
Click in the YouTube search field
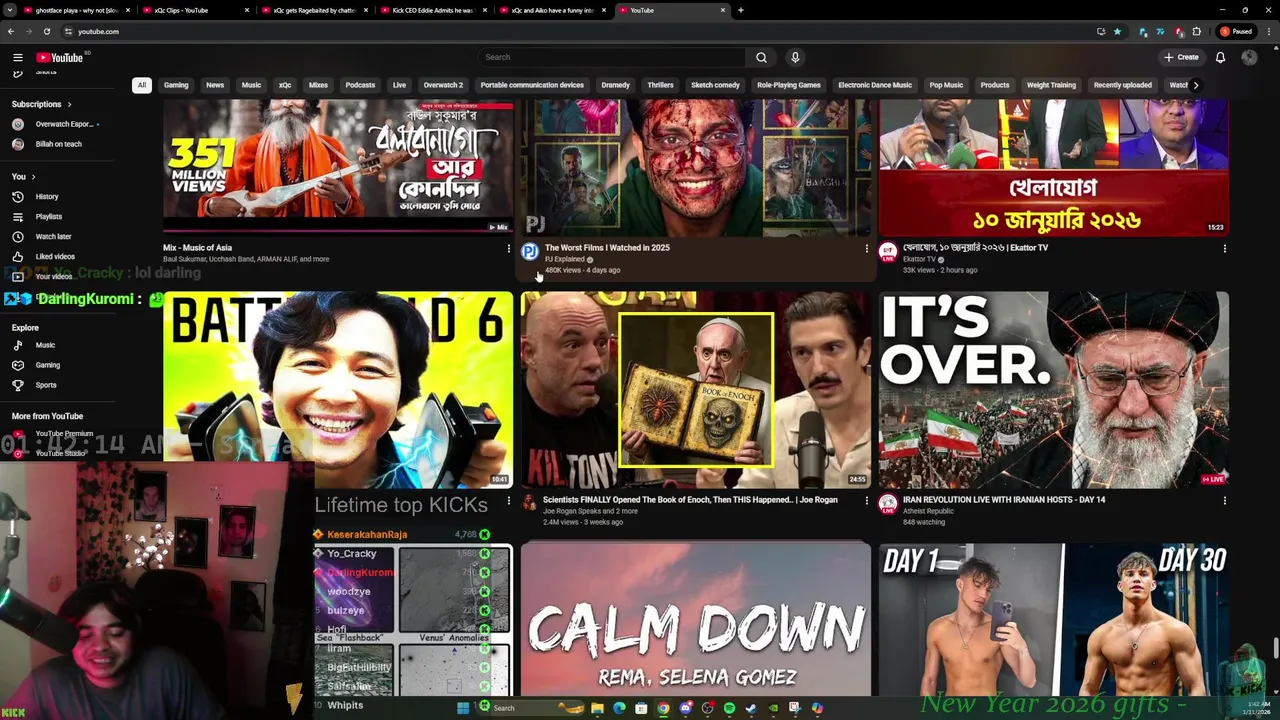(612, 57)
